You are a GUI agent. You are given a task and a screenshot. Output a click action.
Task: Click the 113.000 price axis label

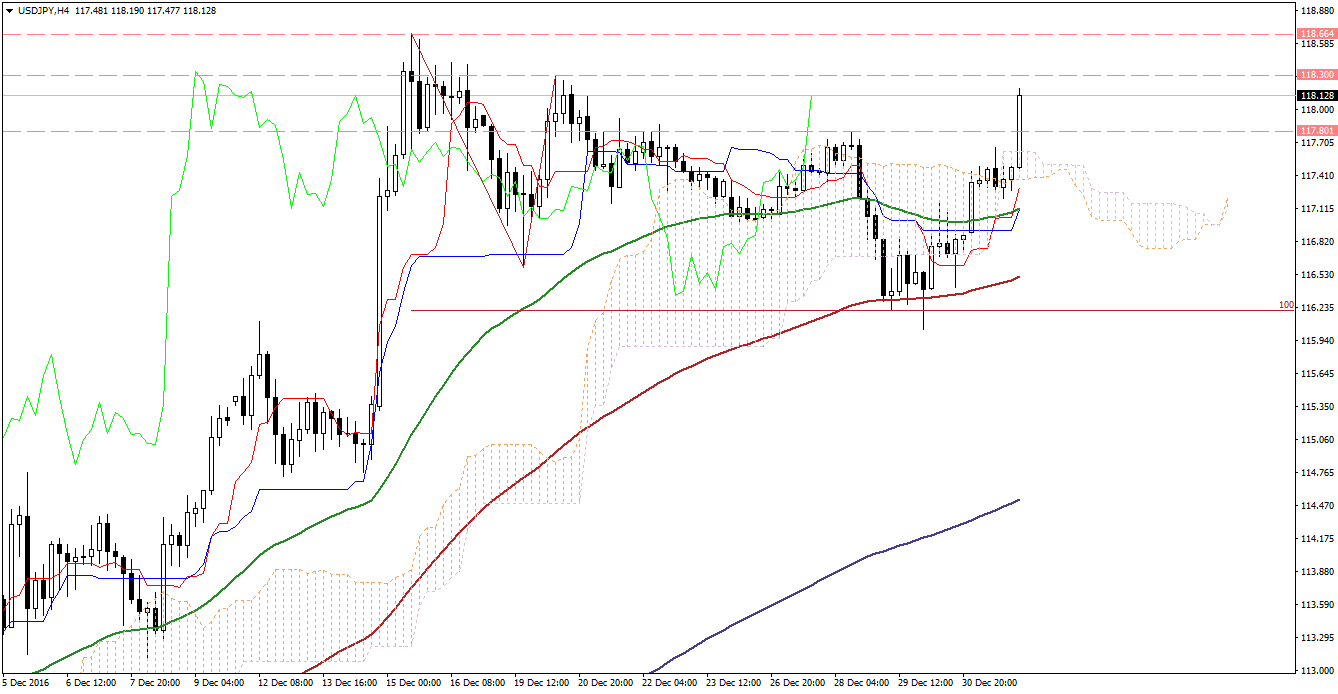click(1318, 671)
